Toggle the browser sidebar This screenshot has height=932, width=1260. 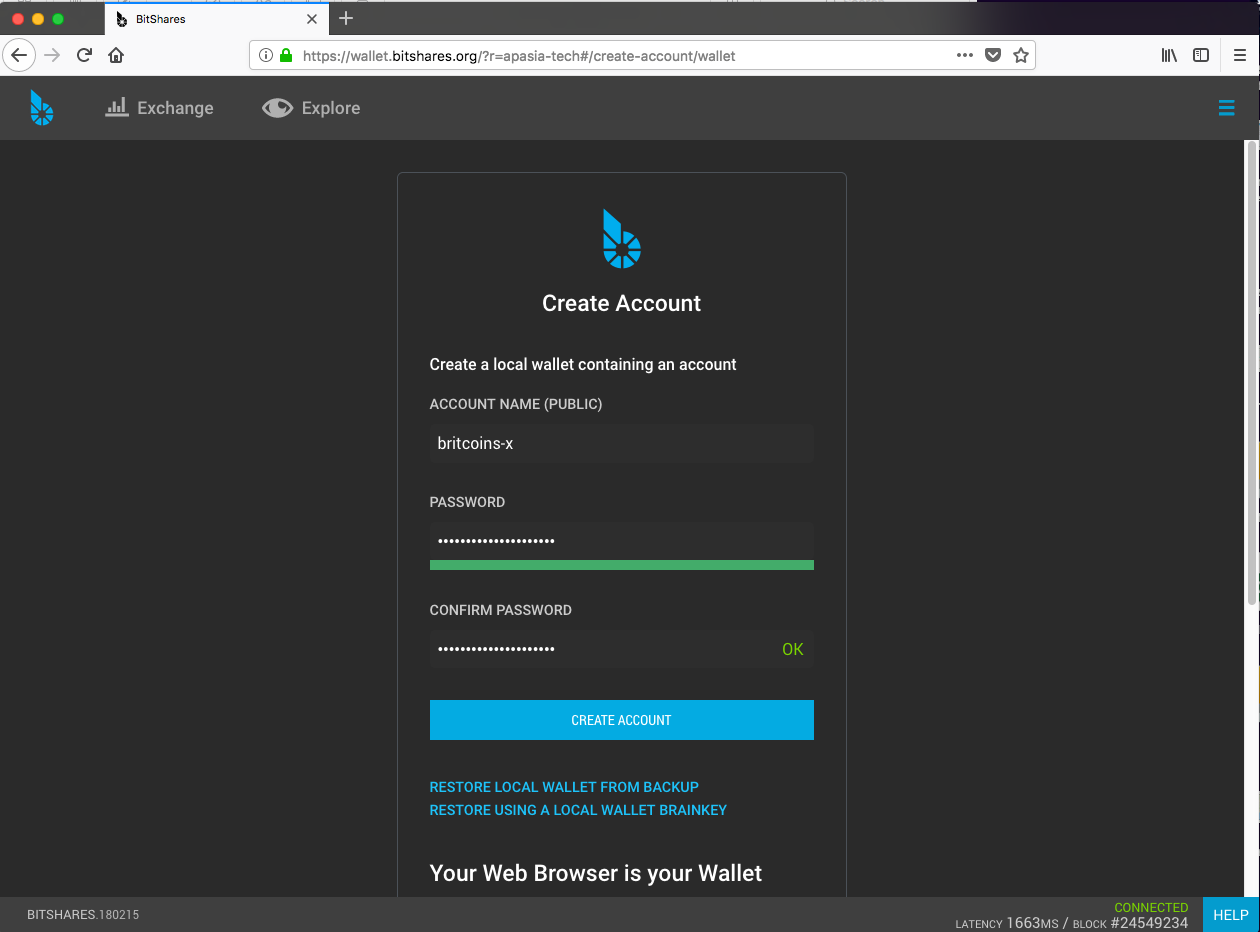1201,56
